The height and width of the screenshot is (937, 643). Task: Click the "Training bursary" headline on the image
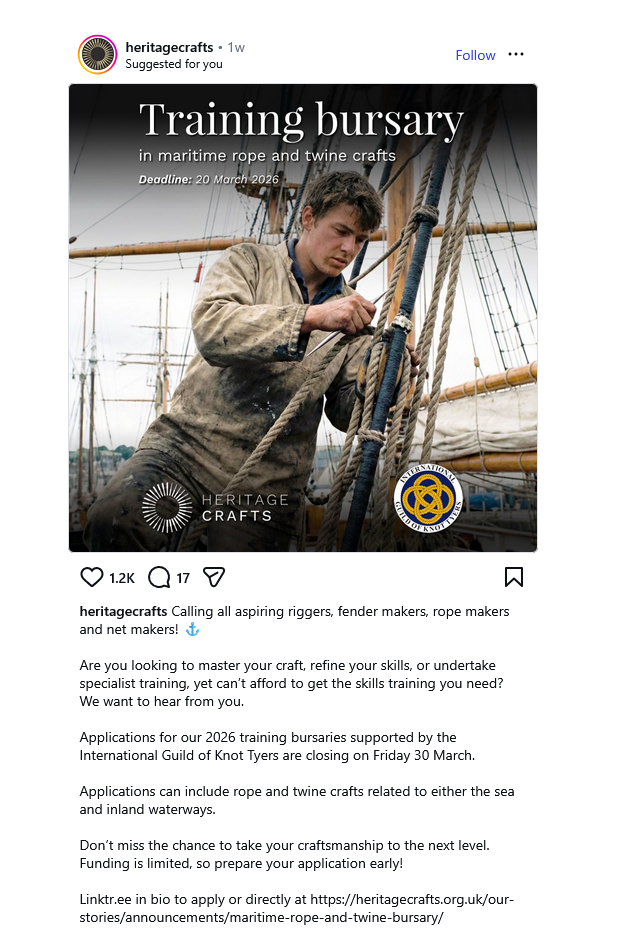301,121
